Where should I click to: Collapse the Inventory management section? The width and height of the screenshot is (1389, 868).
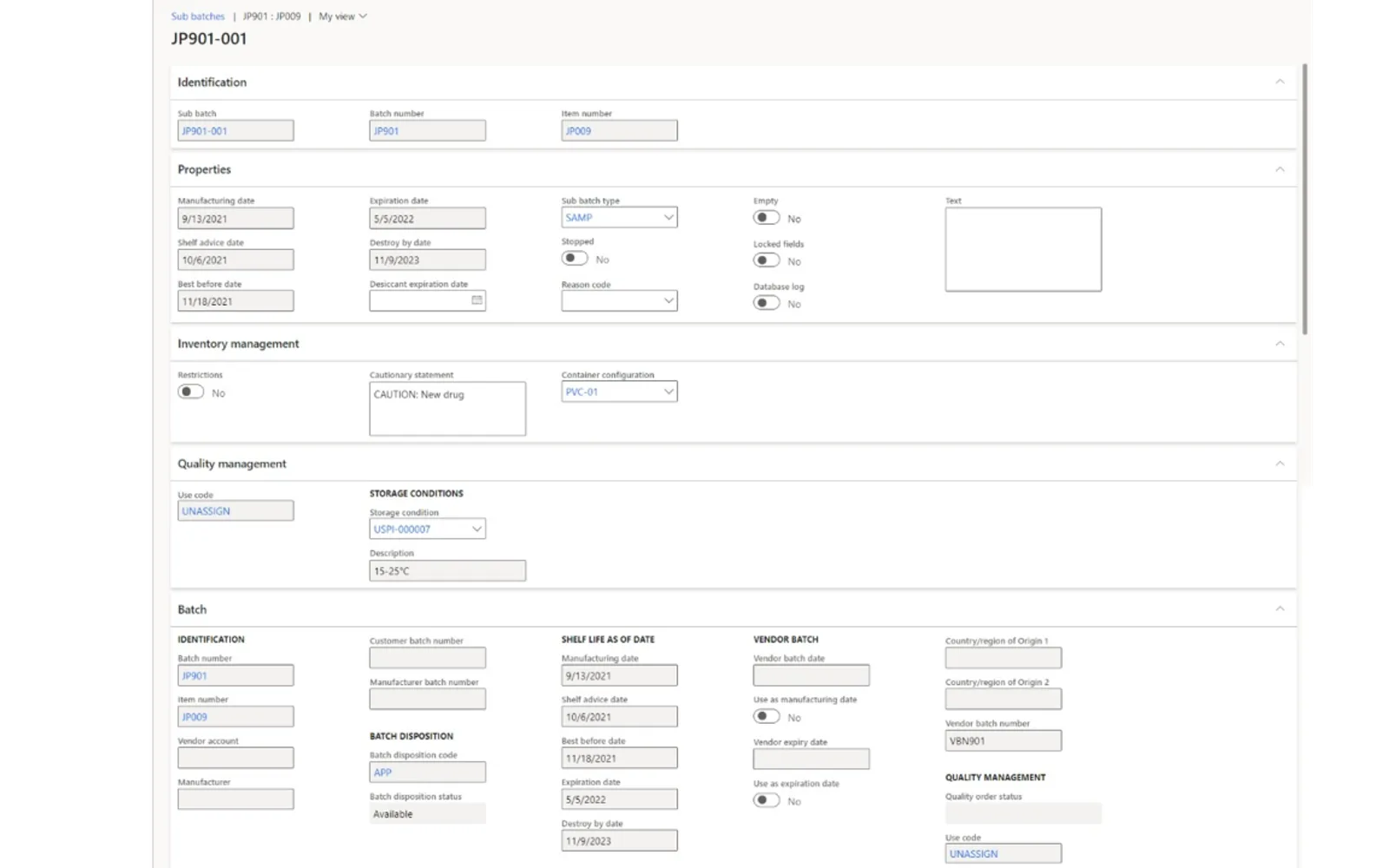[x=1280, y=344]
